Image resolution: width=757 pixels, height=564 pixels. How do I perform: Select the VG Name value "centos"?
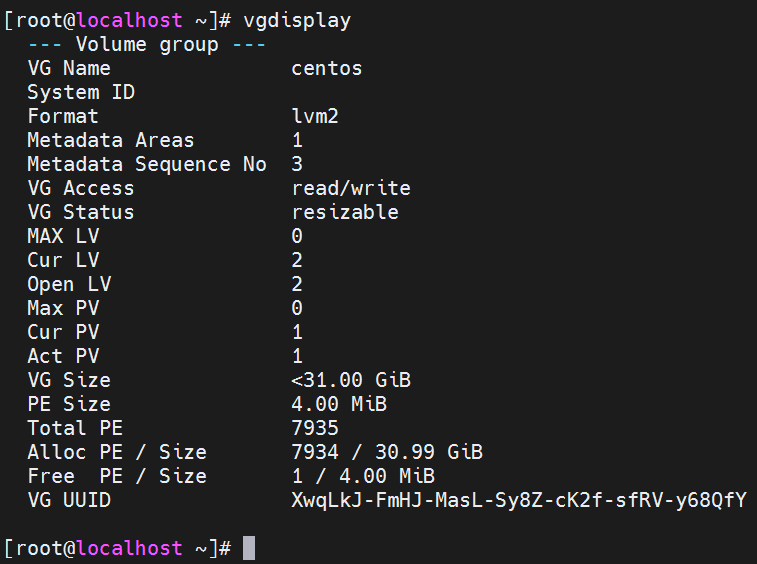(327, 68)
